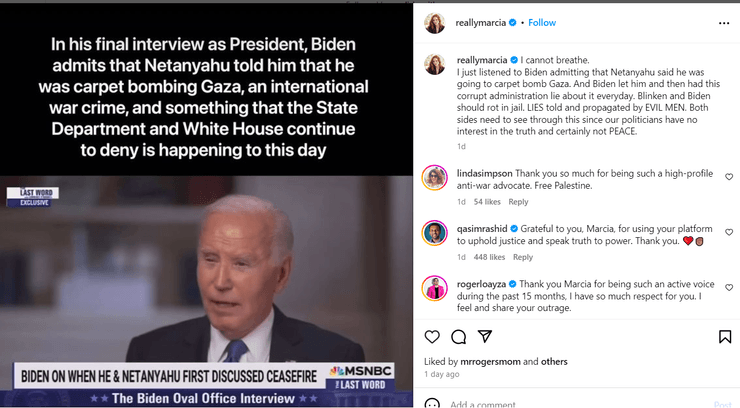Save the post with the bookmark icon
Screen dimensions: 740x408
(725, 336)
